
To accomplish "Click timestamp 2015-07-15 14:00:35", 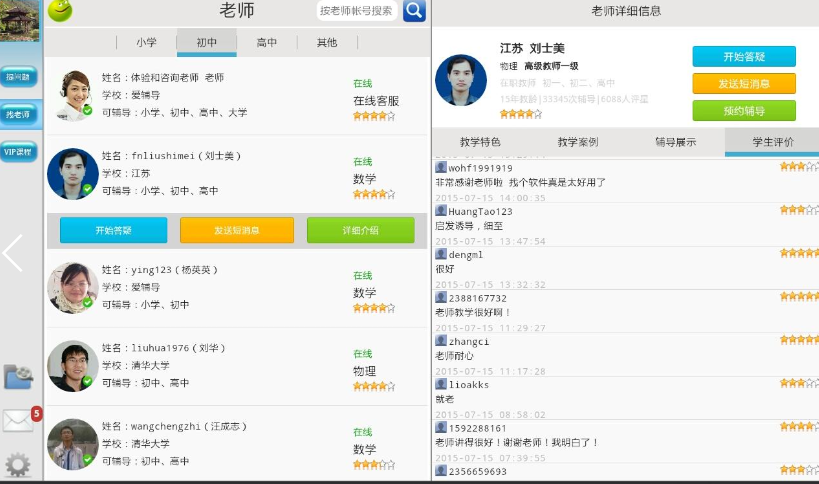I will (490, 198).
